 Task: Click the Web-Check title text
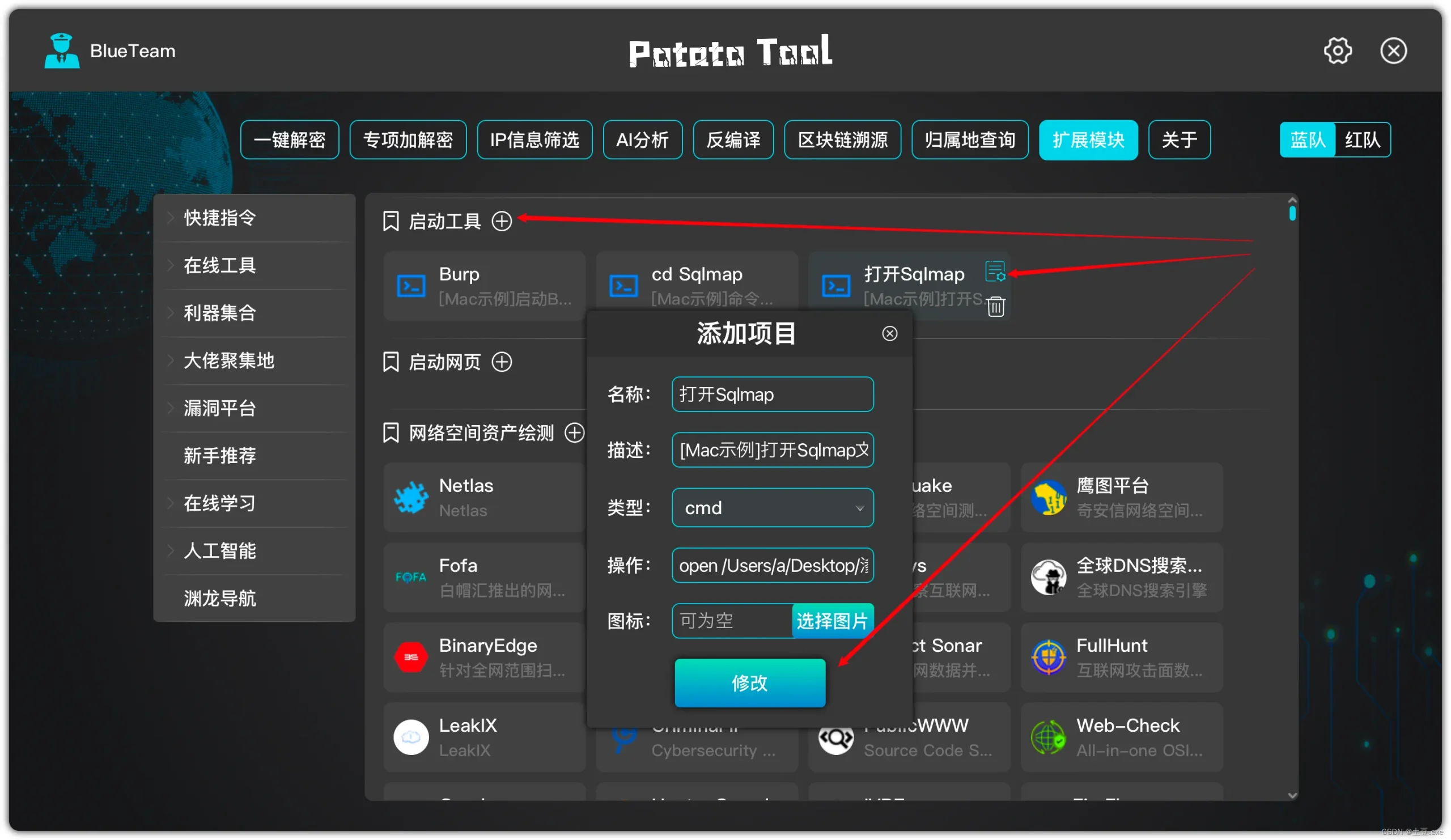1127,726
